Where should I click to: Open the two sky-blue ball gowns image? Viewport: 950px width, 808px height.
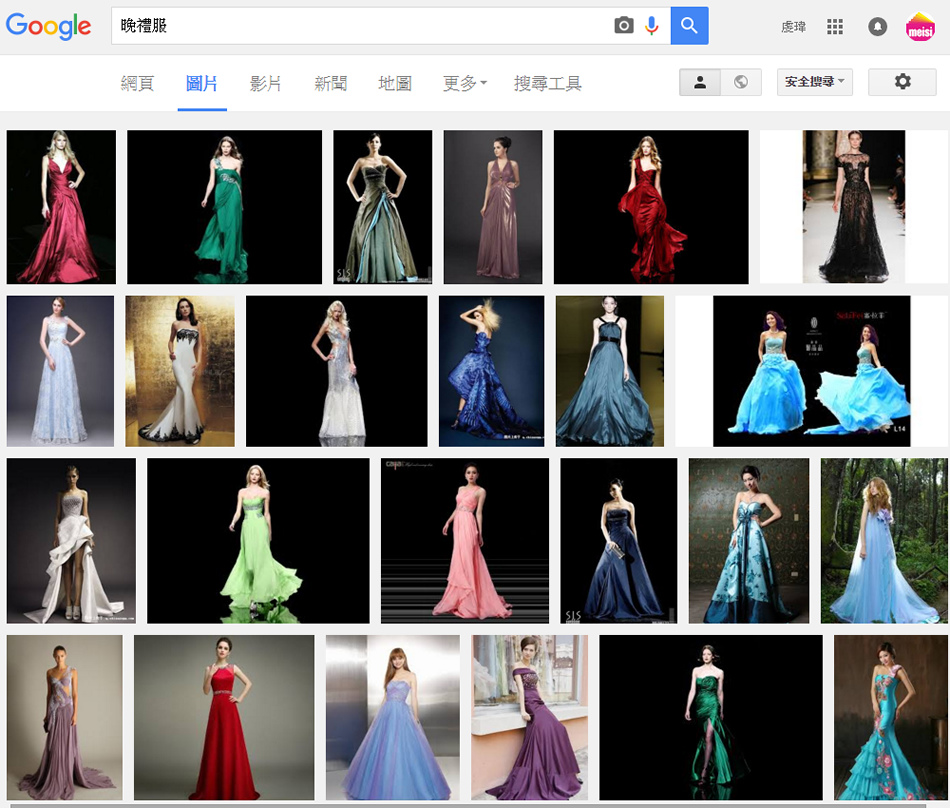[811, 371]
